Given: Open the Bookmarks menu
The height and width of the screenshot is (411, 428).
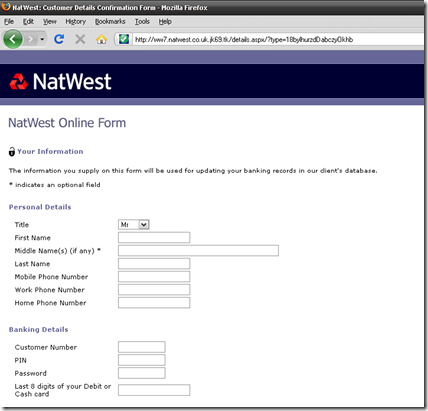Looking at the screenshot, I should coord(110,22).
